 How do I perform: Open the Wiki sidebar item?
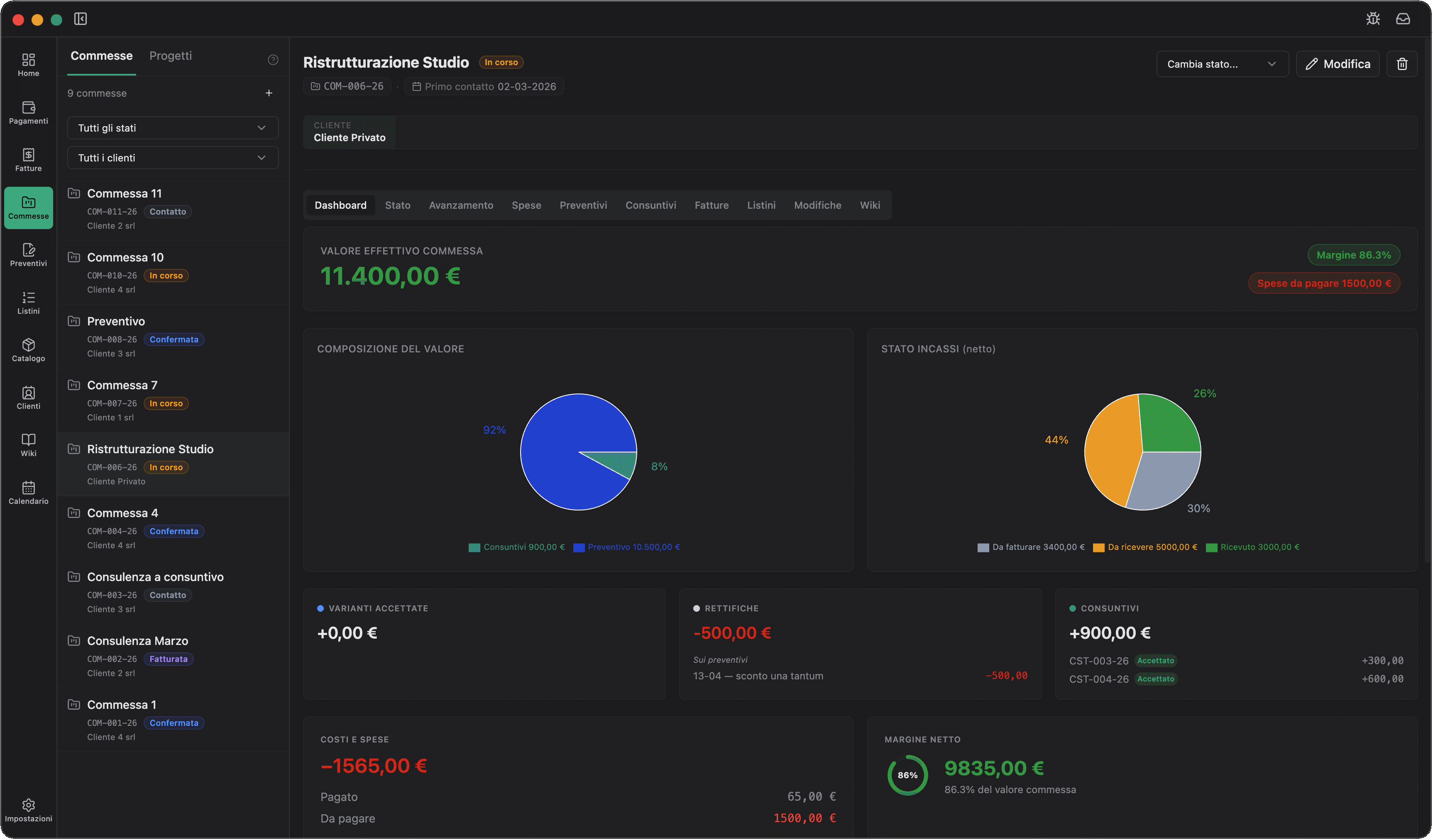pyautogui.click(x=28, y=445)
